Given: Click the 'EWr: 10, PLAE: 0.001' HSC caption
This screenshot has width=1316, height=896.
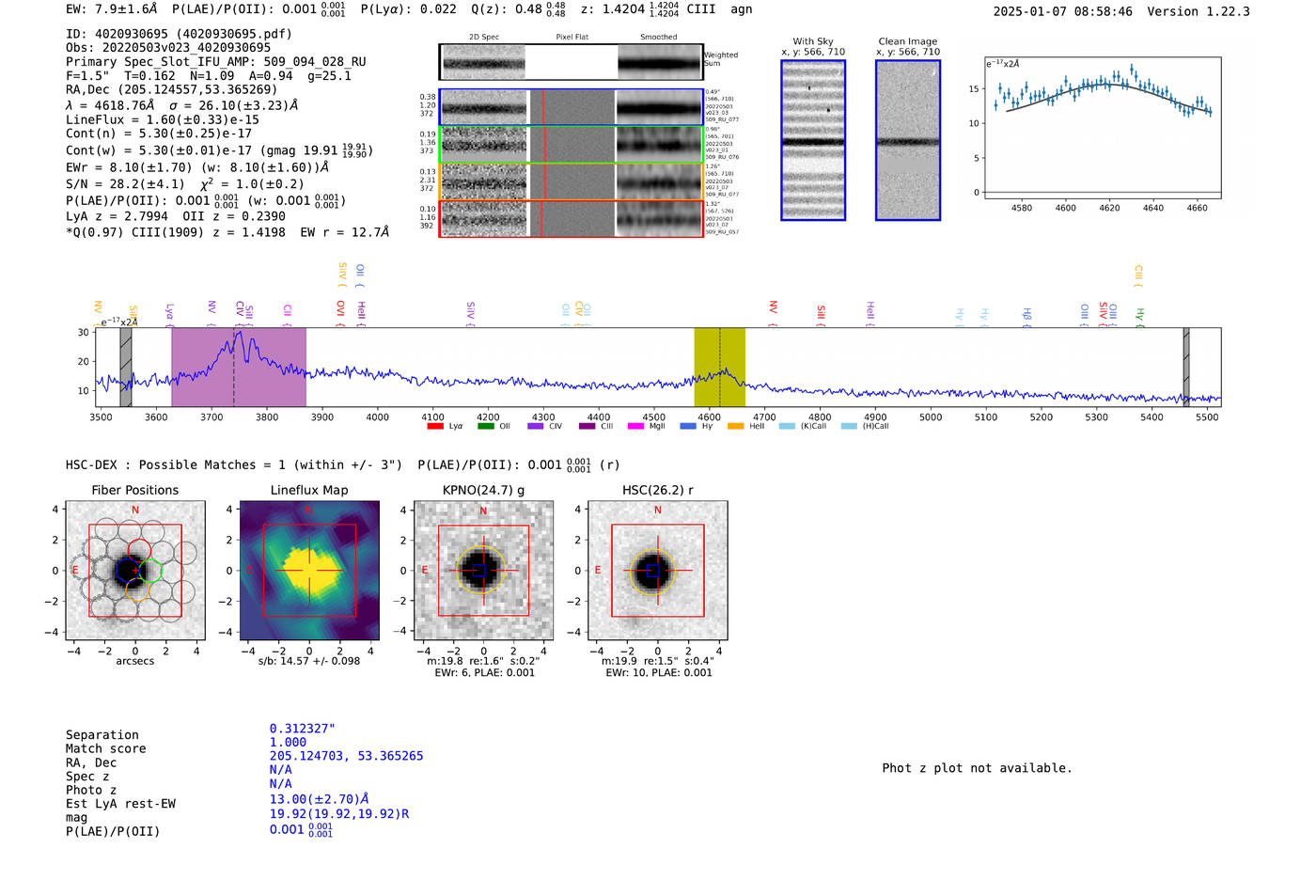Looking at the screenshot, I should tap(659, 673).
